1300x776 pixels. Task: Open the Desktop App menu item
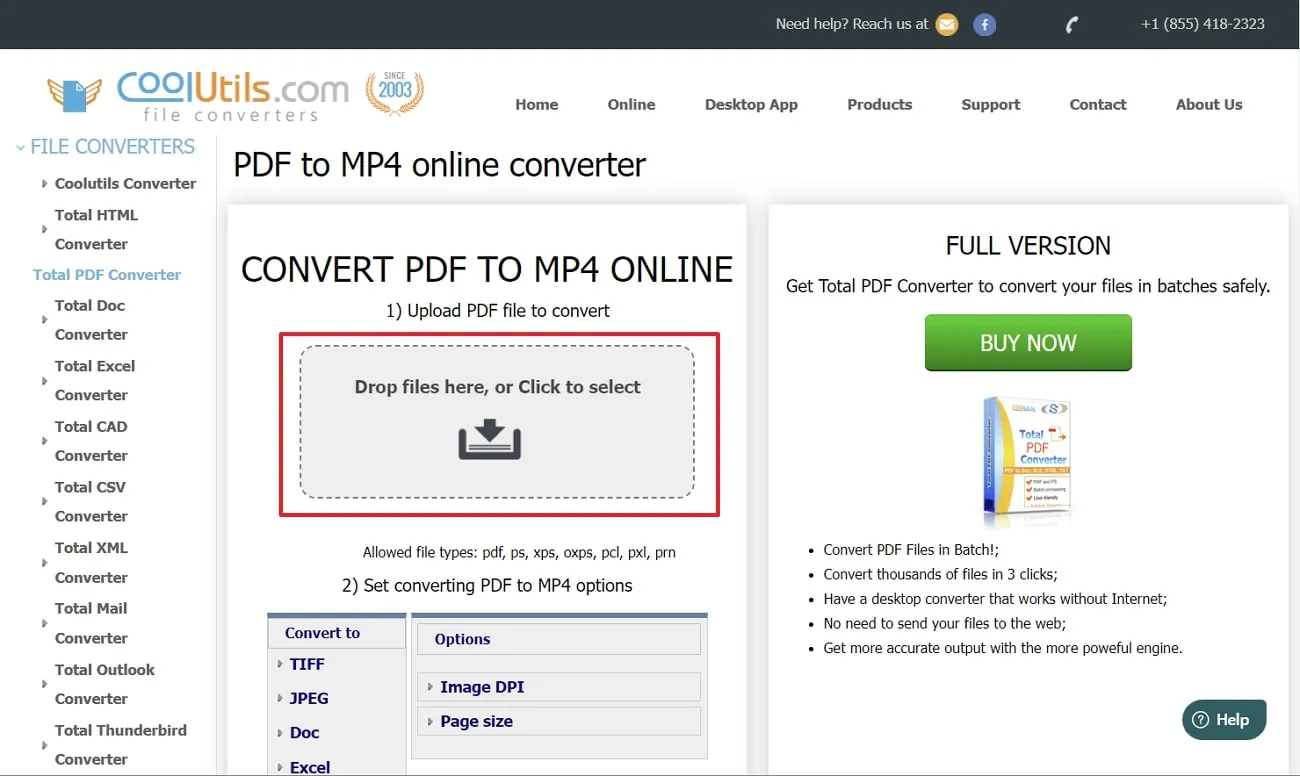[751, 104]
